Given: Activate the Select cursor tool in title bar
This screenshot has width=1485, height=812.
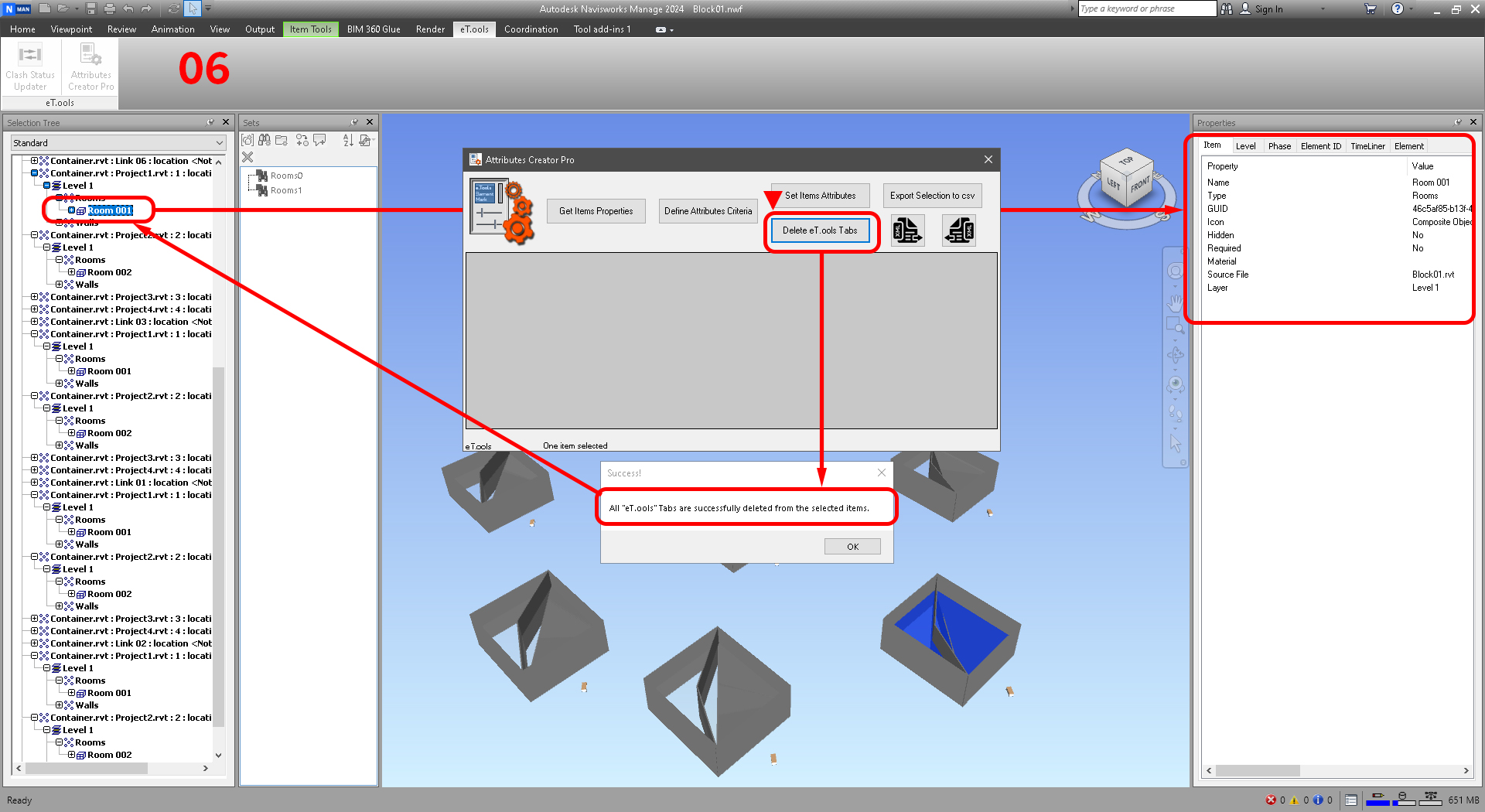Looking at the screenshot, I should pyautogui.click(x=193, y=9).
